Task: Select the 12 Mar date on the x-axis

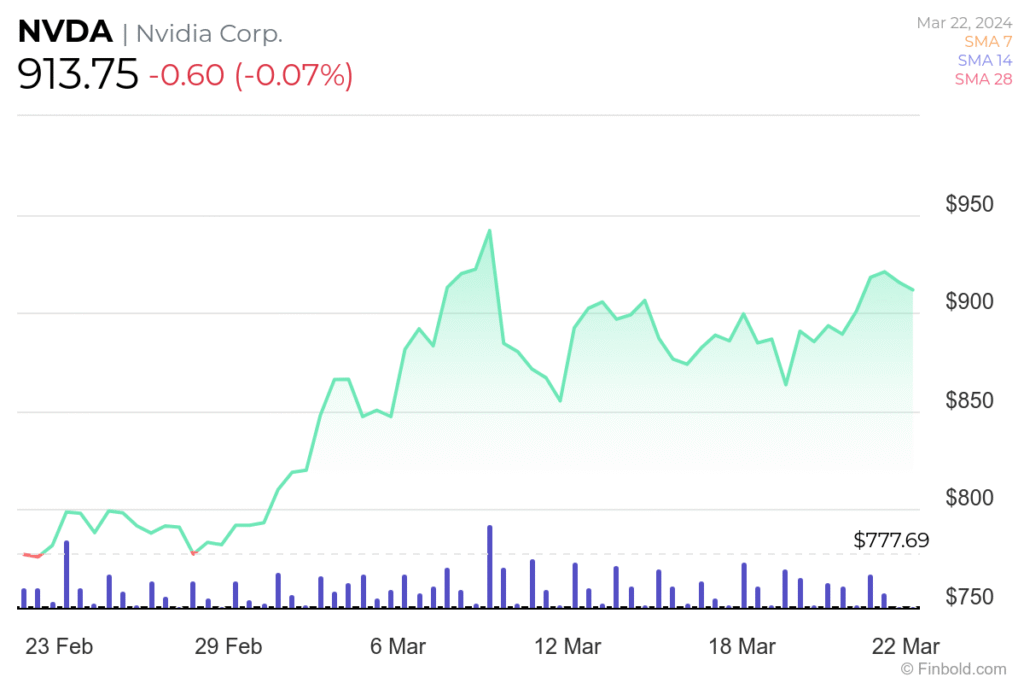Action: tap(567, 646)
